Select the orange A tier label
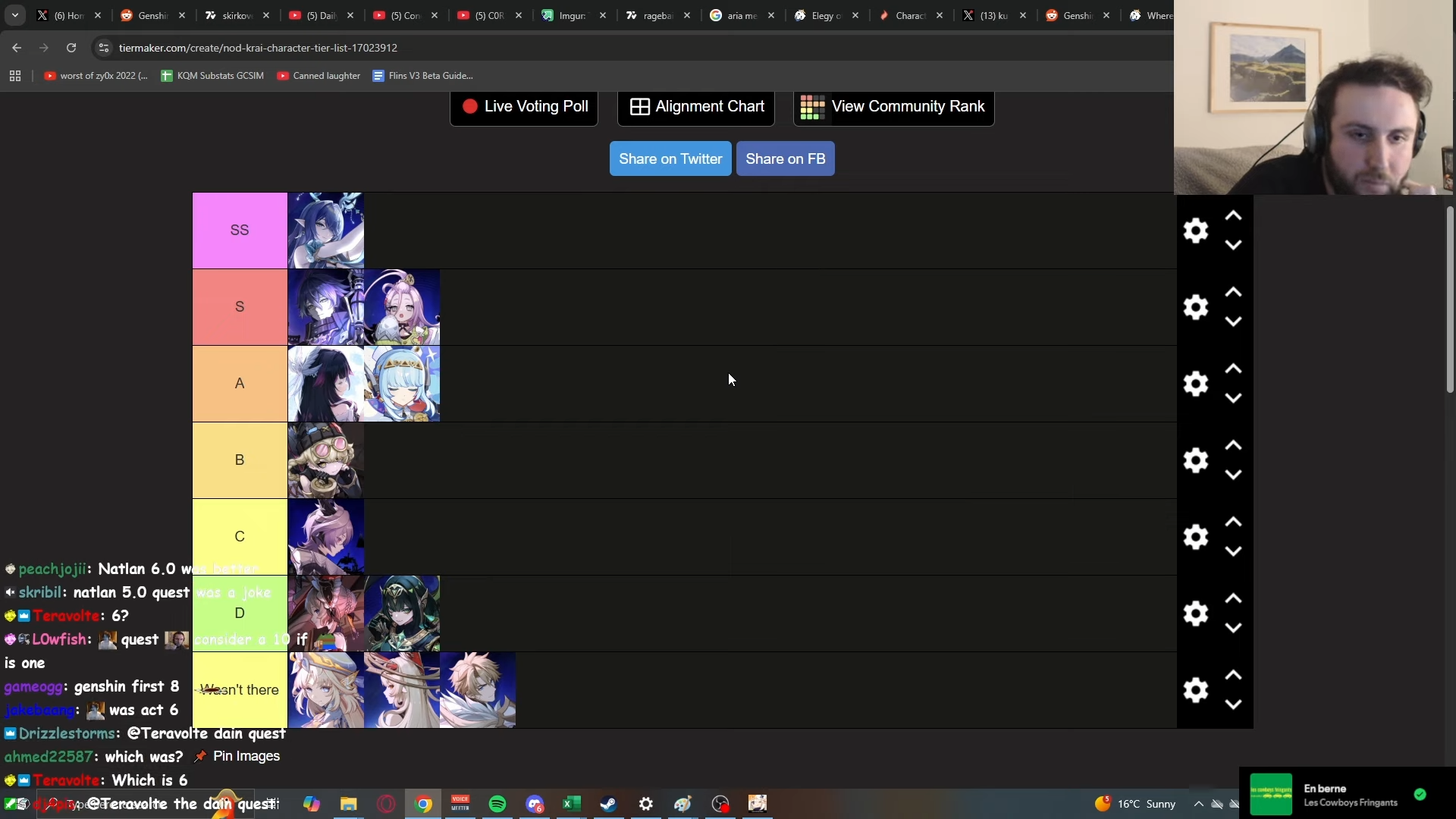The width and height of the screenshot is (1456, 819). [240, 384]
